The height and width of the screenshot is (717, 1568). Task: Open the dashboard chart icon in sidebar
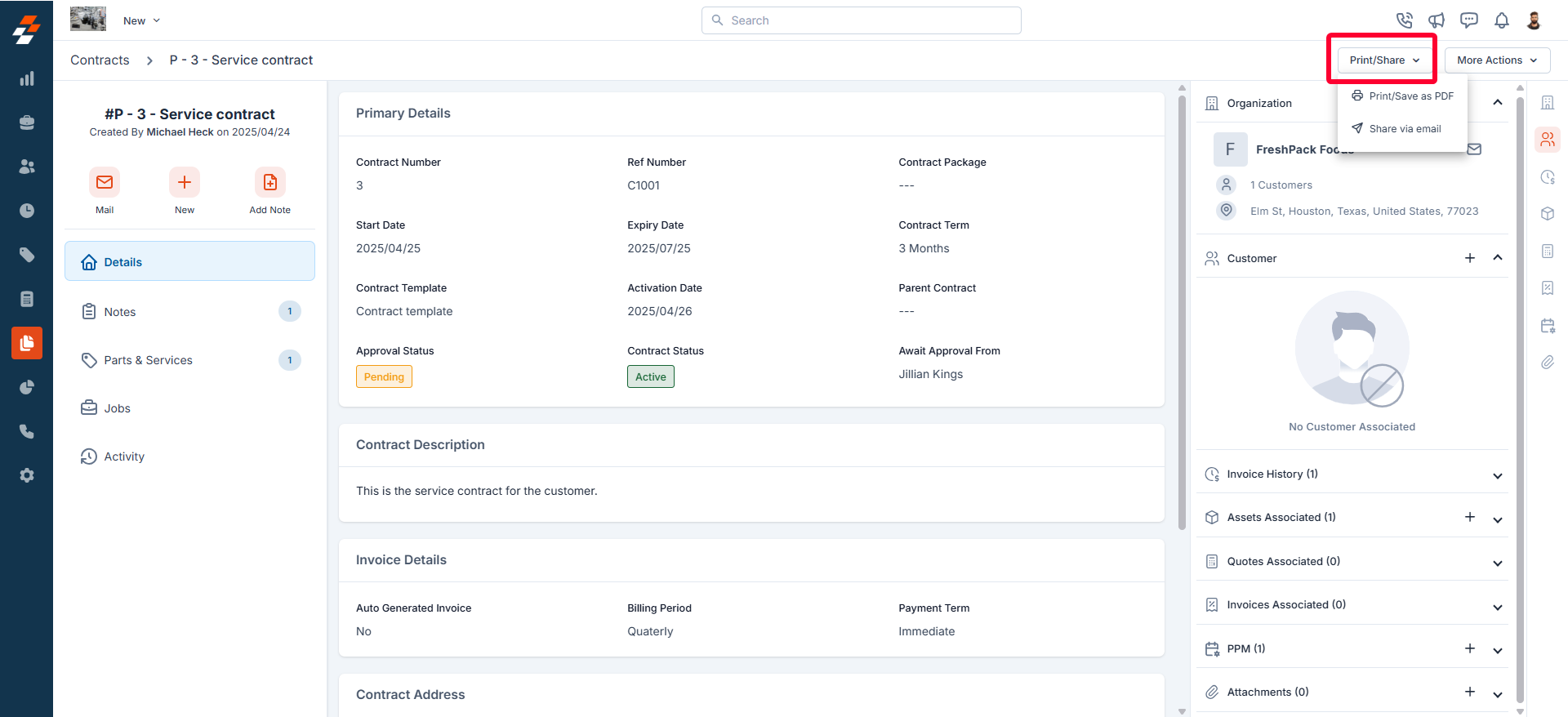point(27,78)
